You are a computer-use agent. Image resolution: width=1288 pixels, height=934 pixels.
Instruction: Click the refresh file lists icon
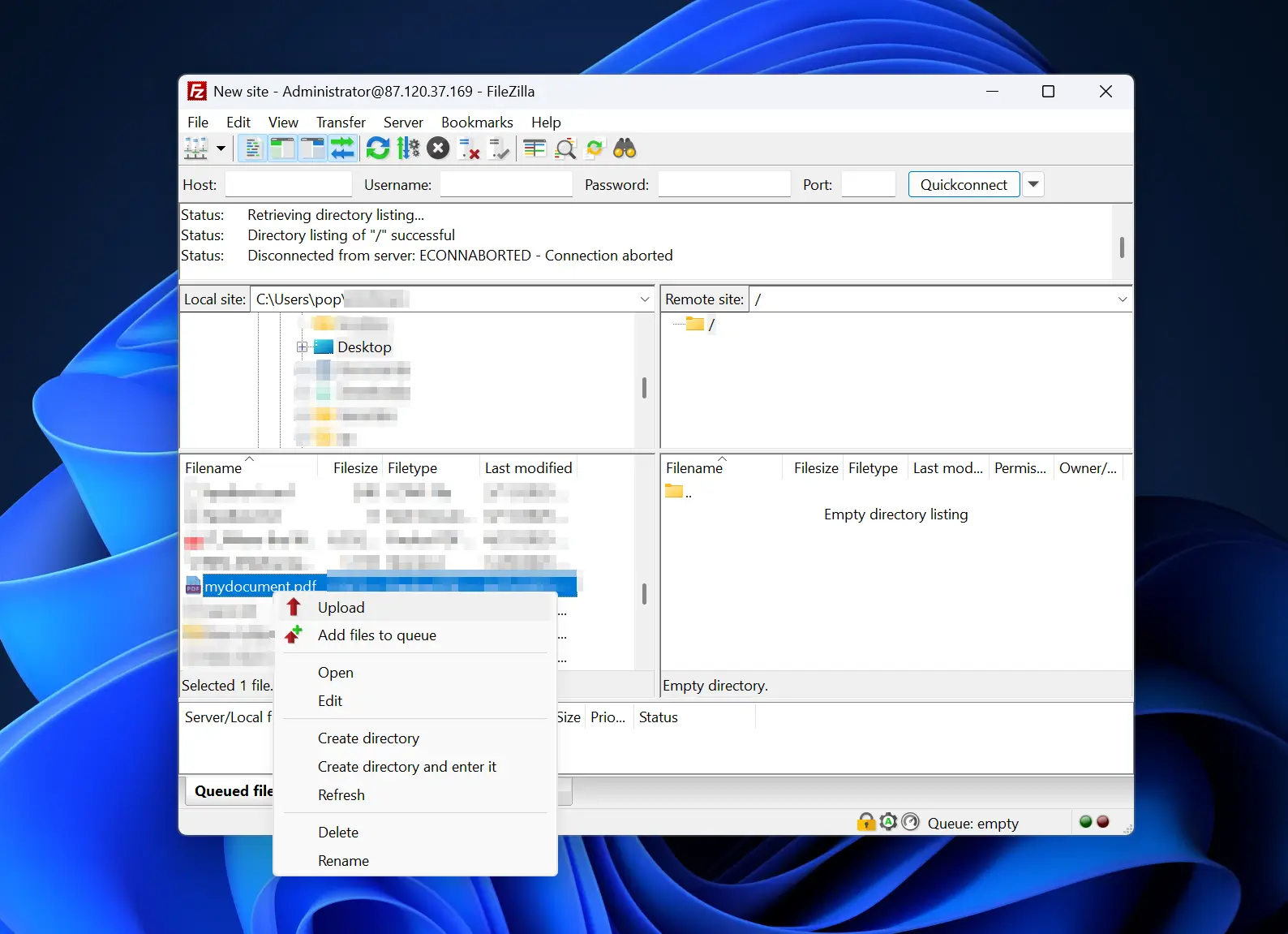point(378,148)
